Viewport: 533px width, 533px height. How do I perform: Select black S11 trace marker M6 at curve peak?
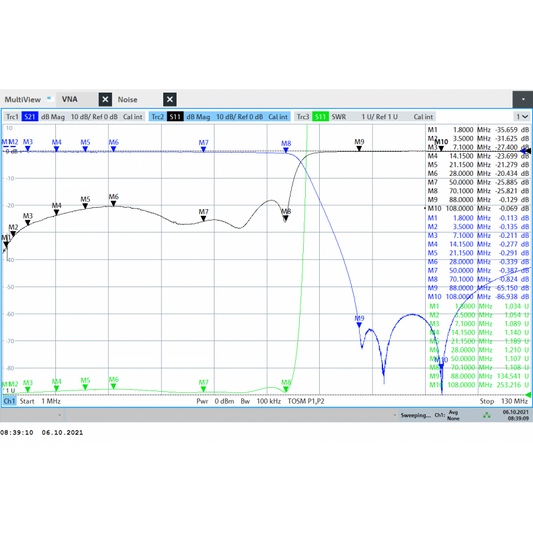pyautogui.click(x=114, y=204)
